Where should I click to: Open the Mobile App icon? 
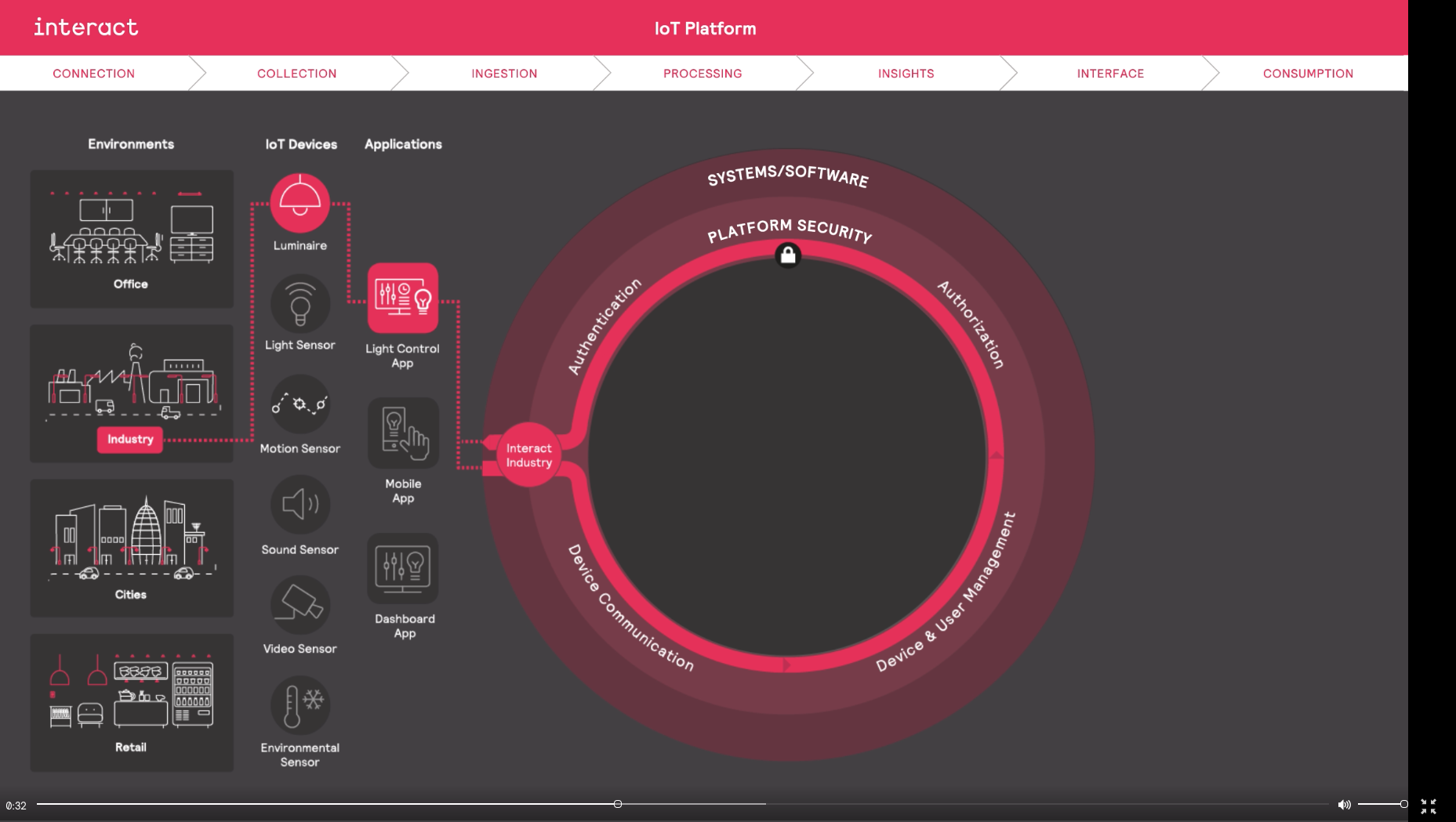click(x=403, y=433)
